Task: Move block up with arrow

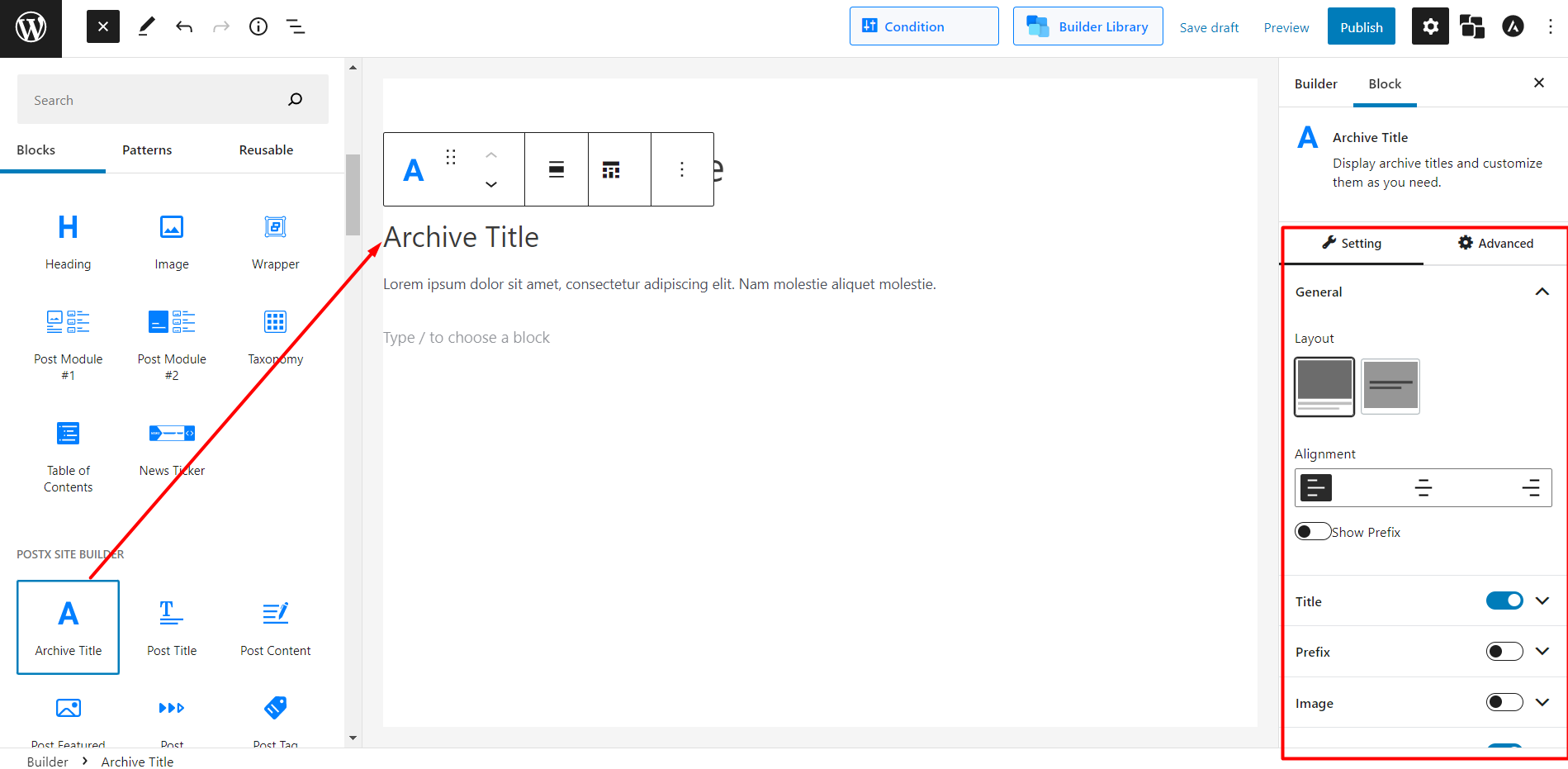Action: (491, 155)
